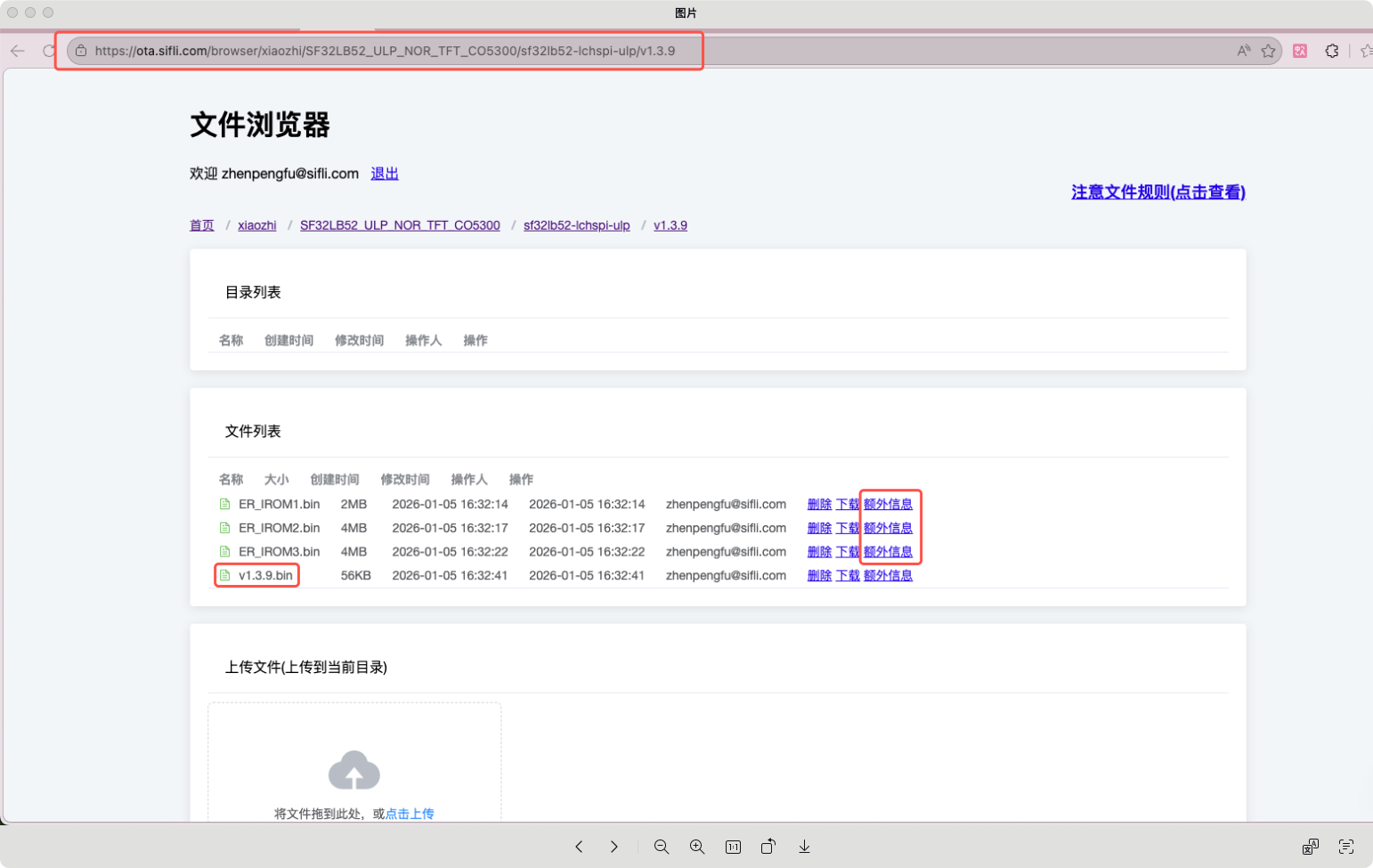Click 下载 for ER_IROM2.bin
Screen dimensions: 1373x868
848,528
